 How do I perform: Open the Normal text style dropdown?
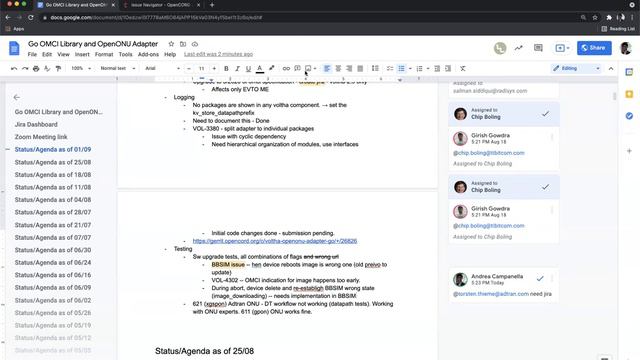(x=118, y=69)
